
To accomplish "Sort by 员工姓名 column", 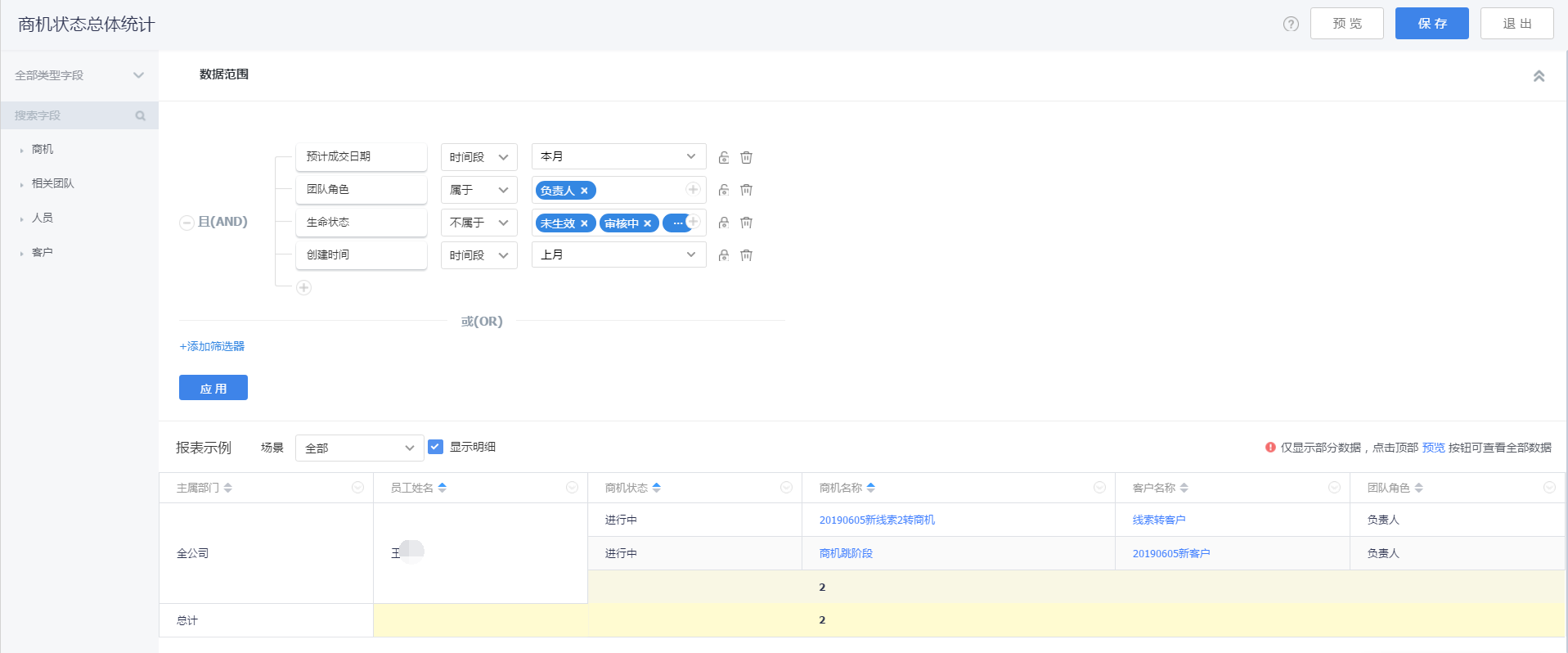I will point(442,488).
